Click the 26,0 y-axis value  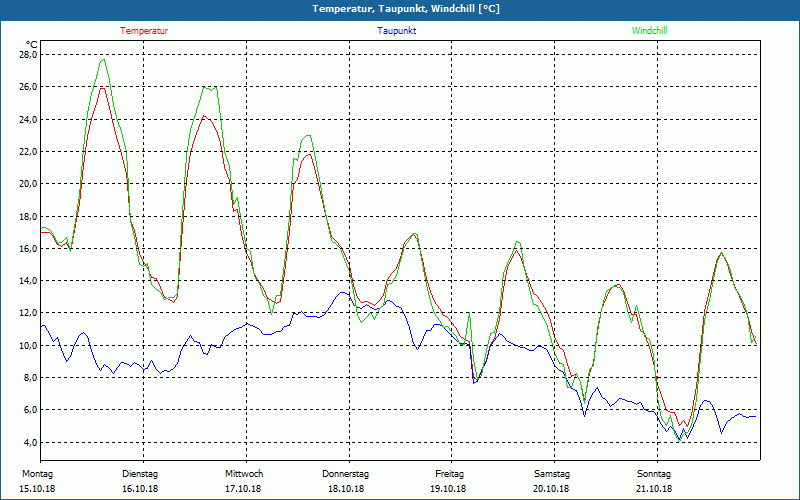29,87
